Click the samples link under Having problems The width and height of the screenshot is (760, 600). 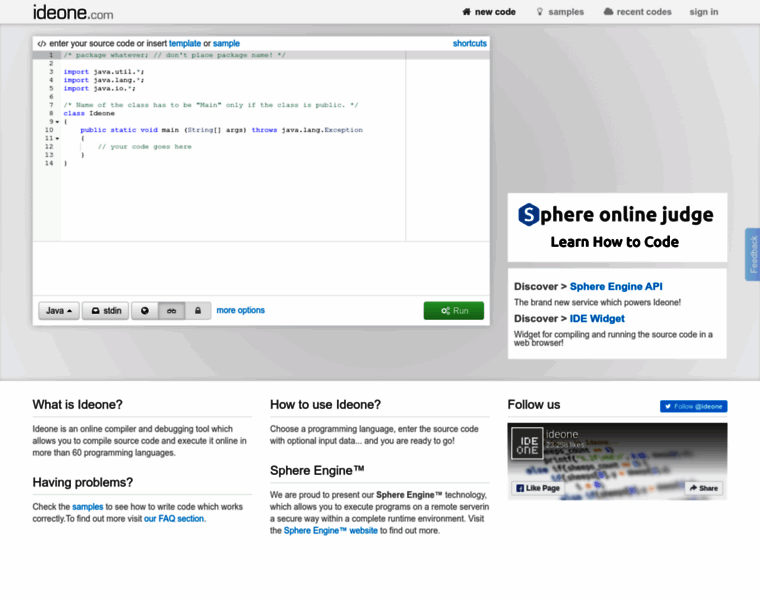tap(88, 506)
